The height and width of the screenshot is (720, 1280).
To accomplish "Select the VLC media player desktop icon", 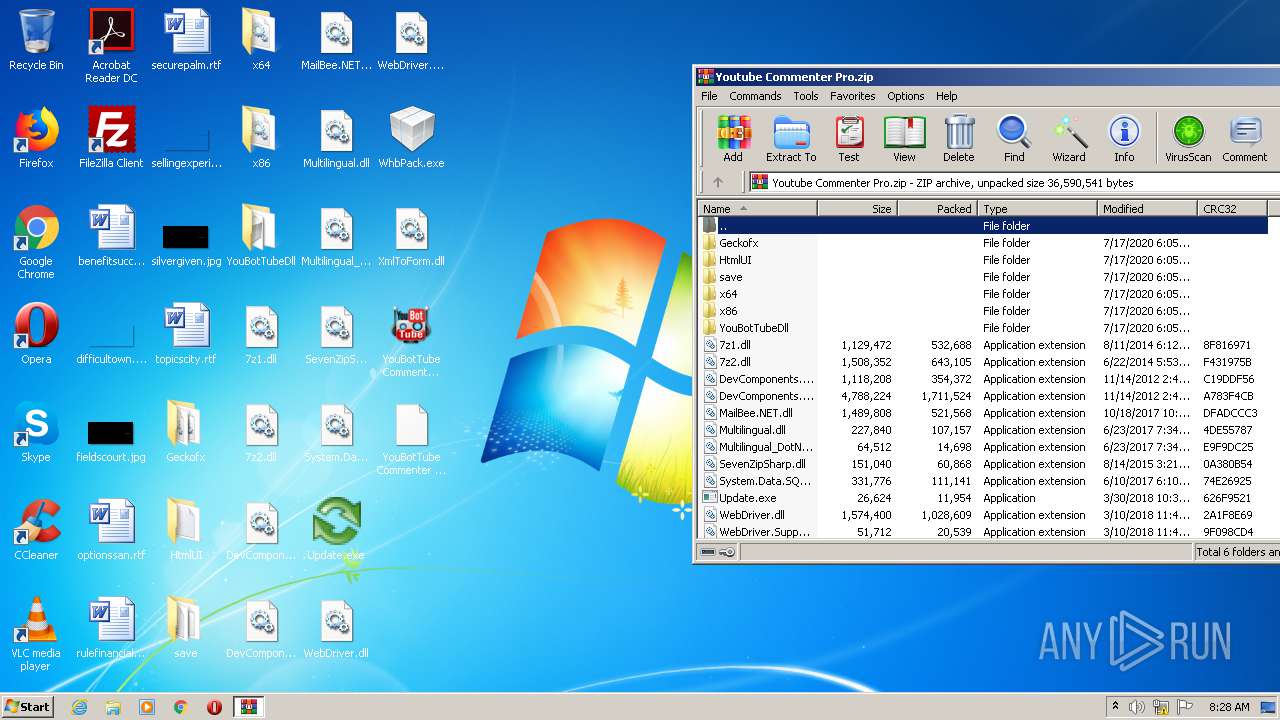I will (36, 634).
